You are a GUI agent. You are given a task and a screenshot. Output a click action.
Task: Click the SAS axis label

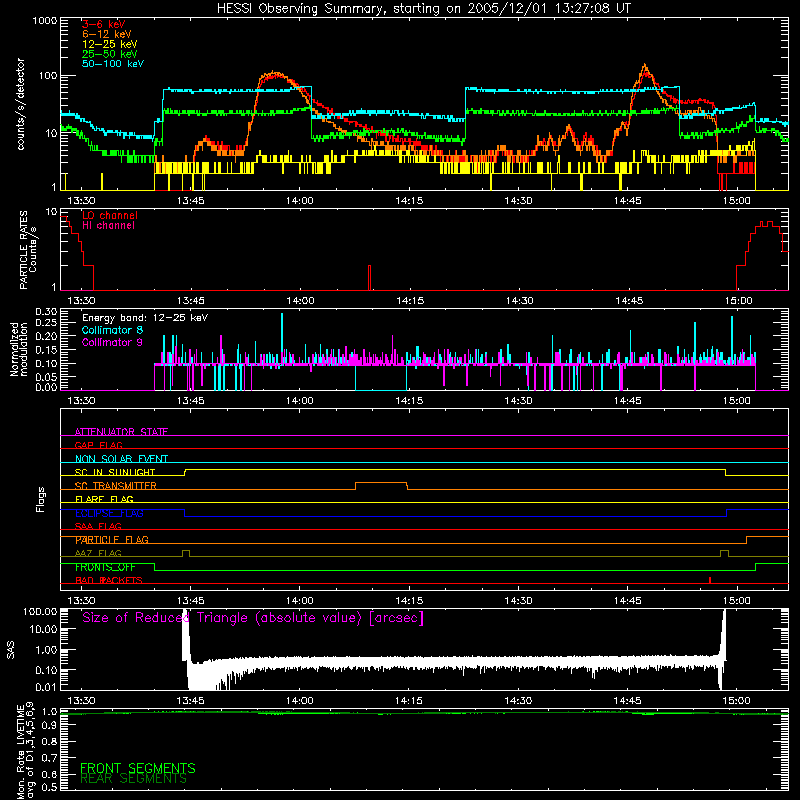(x=10, y=649)
